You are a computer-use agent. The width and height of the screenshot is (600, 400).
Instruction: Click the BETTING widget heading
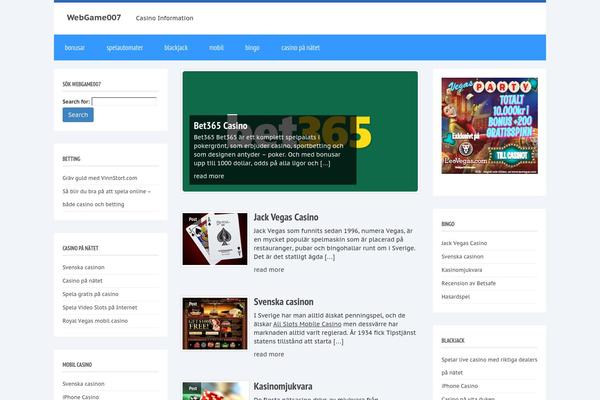coord(72,158)
